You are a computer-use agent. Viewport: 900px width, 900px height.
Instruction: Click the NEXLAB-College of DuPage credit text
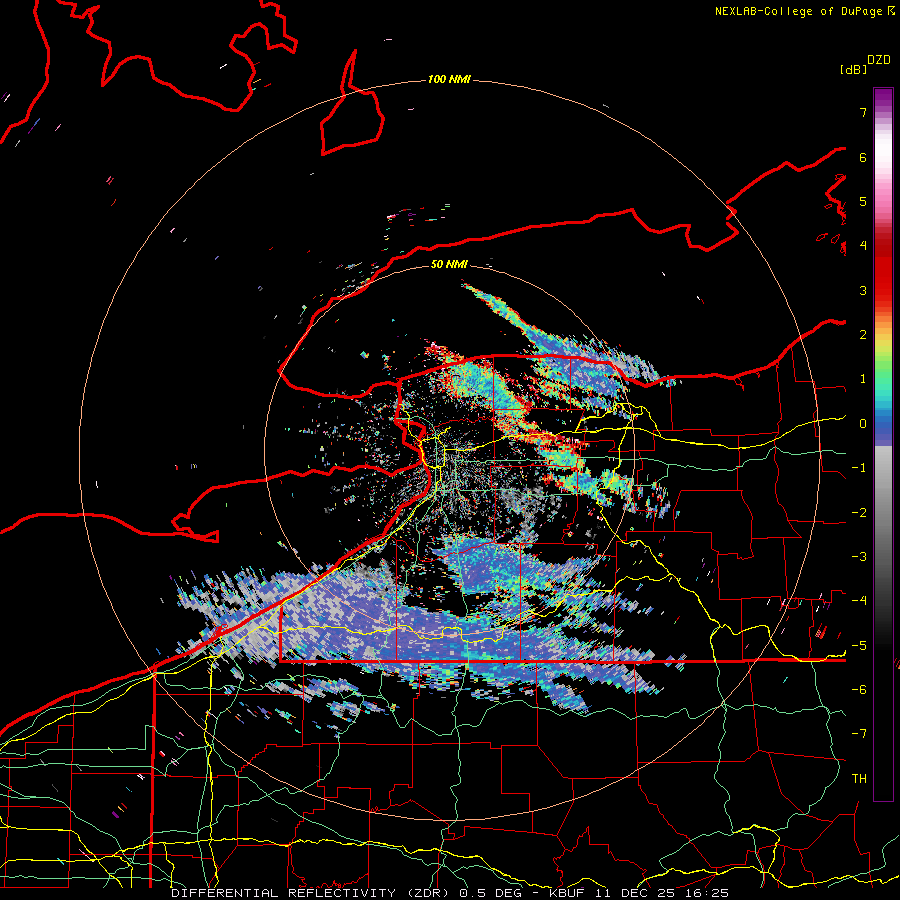(804, 11)
